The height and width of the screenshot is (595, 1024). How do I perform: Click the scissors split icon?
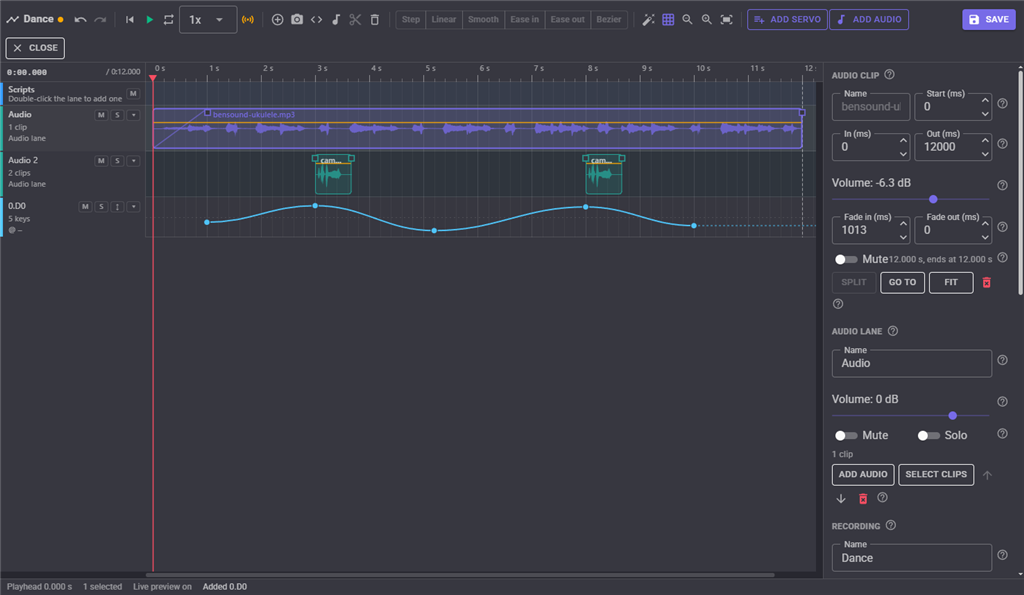355,20
